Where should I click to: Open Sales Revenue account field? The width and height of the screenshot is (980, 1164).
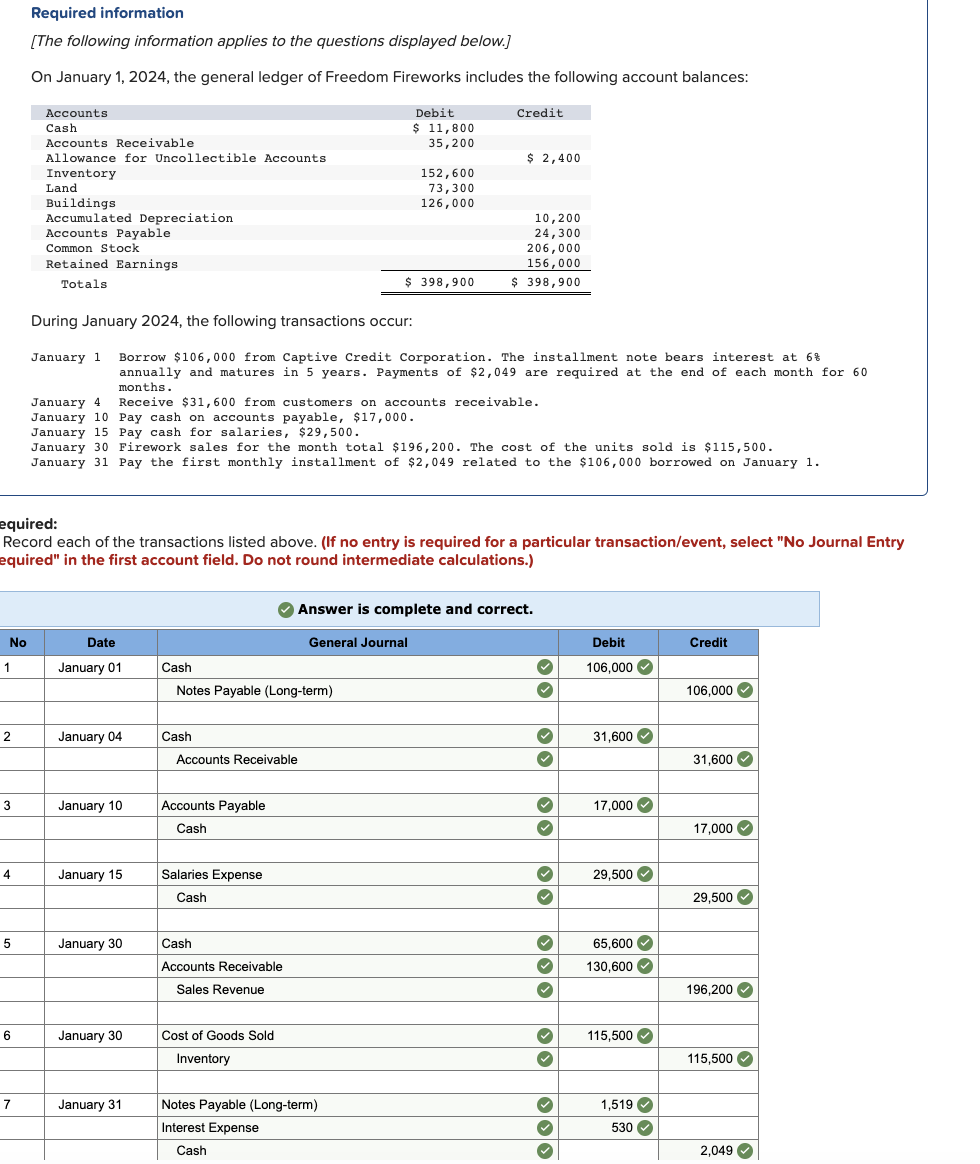[x=358, y=990]
